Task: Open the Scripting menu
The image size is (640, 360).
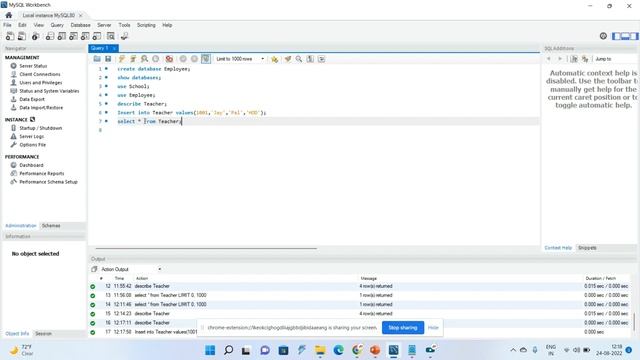Action: click(x=146, y=25)
